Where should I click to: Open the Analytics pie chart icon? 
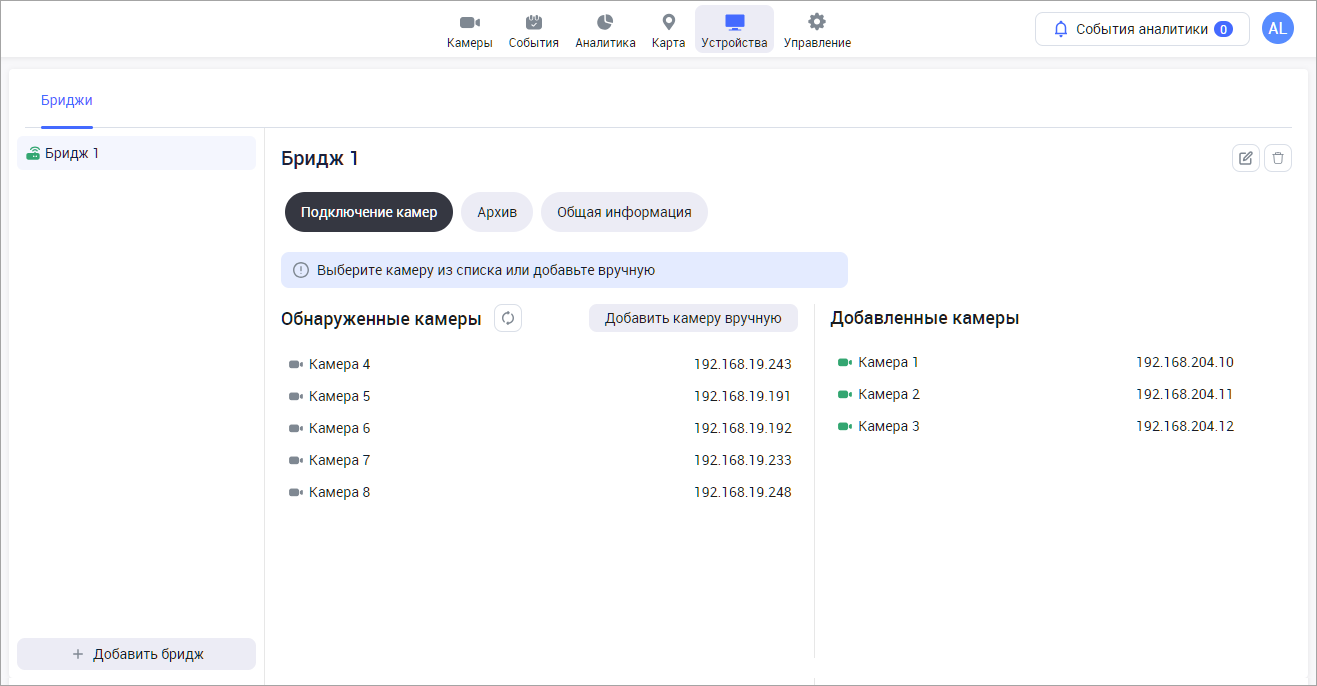[605, 23]
